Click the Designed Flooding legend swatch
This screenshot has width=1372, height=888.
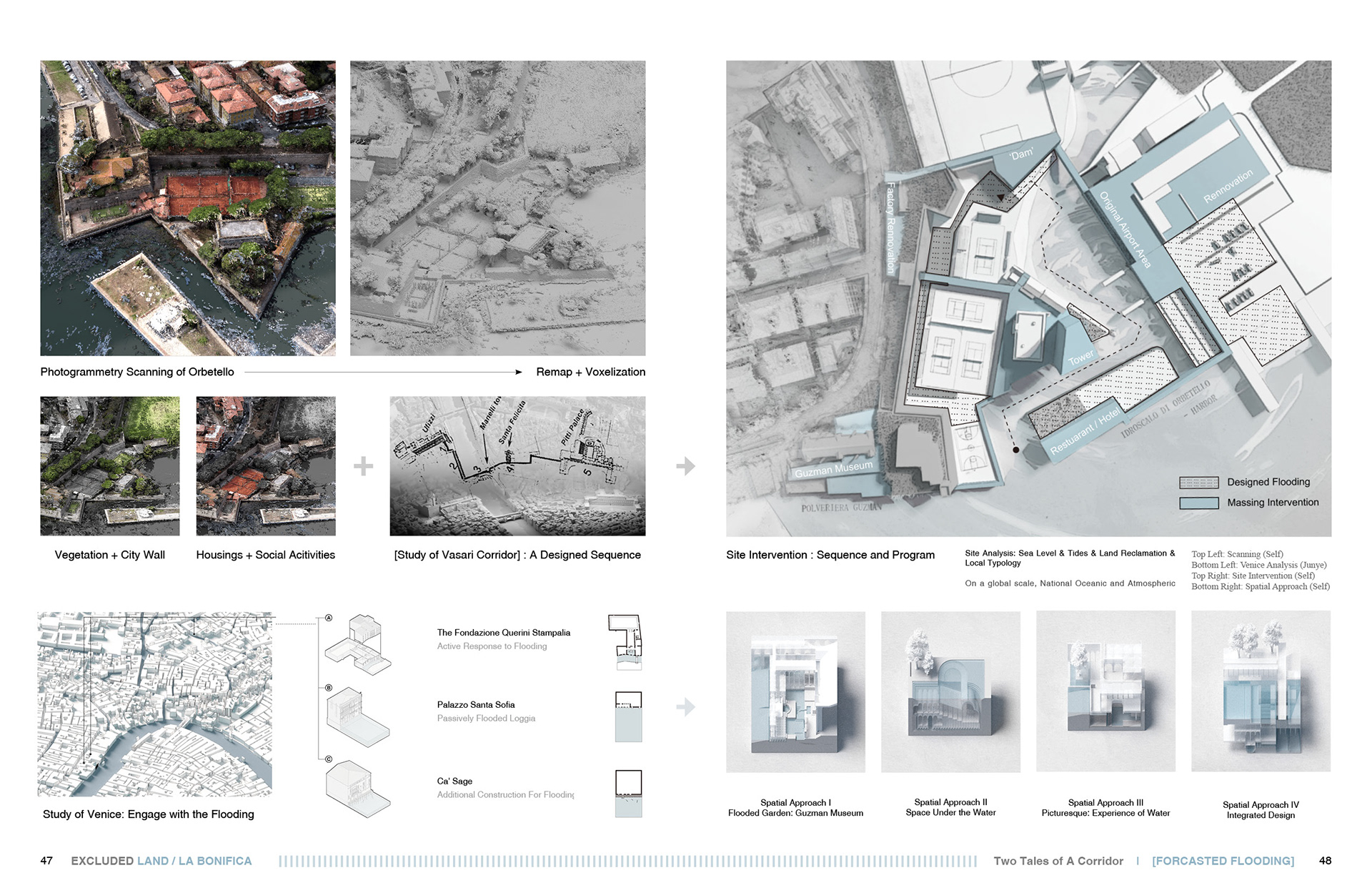coord(1198,483)
